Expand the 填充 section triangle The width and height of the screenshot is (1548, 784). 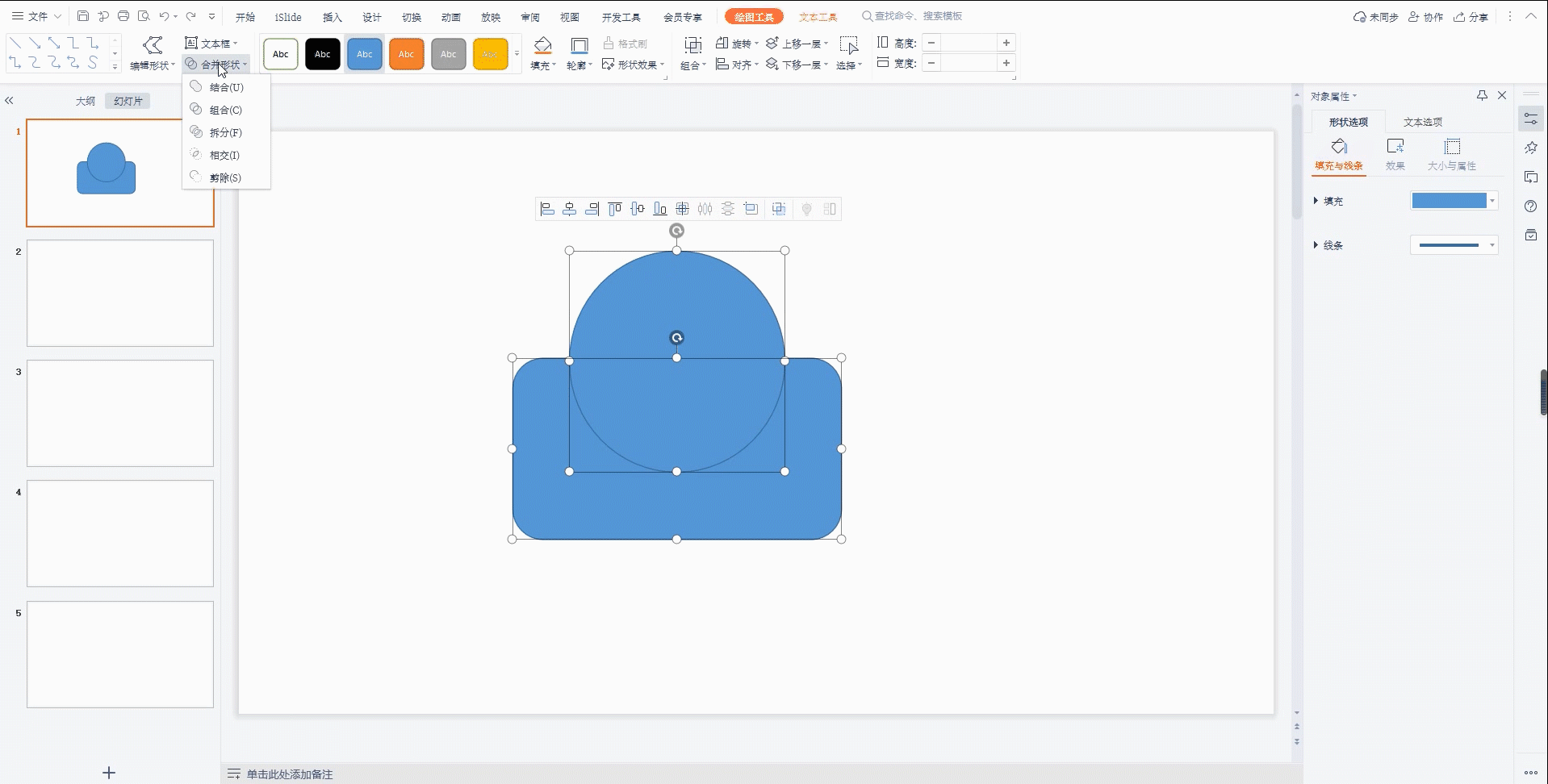(1316, 201)
